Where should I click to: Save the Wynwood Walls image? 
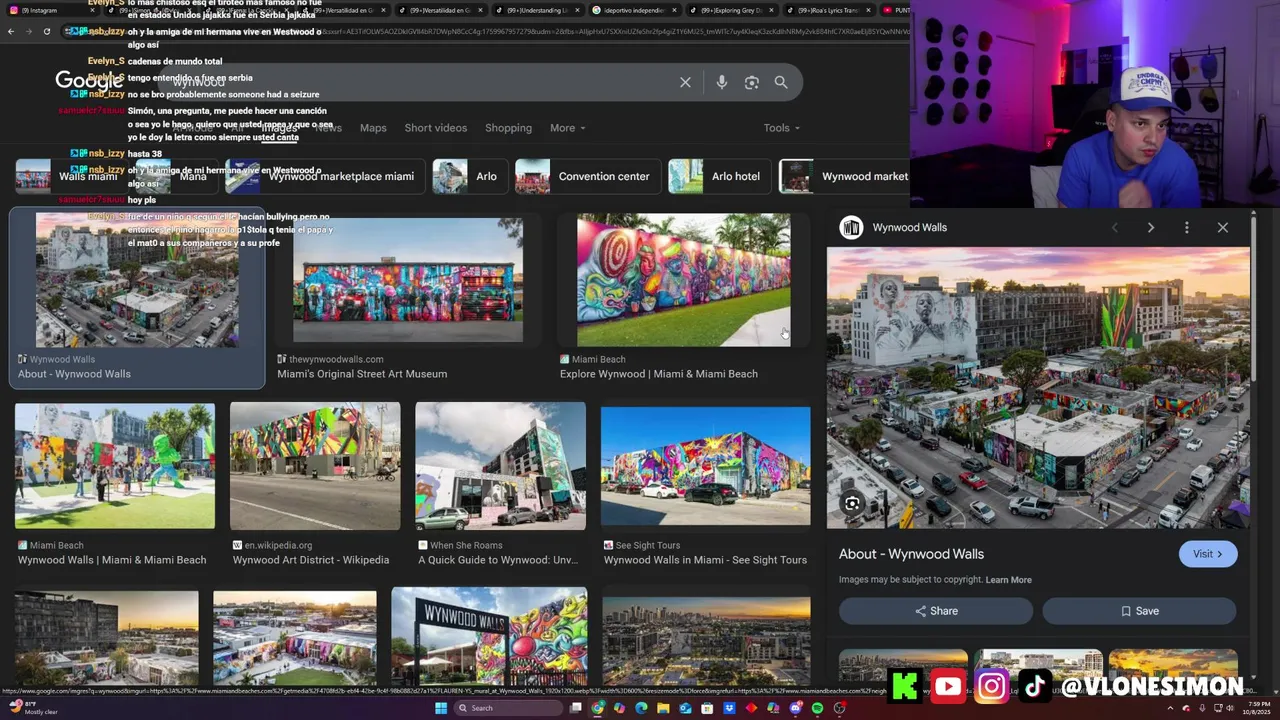[1139, 611]
